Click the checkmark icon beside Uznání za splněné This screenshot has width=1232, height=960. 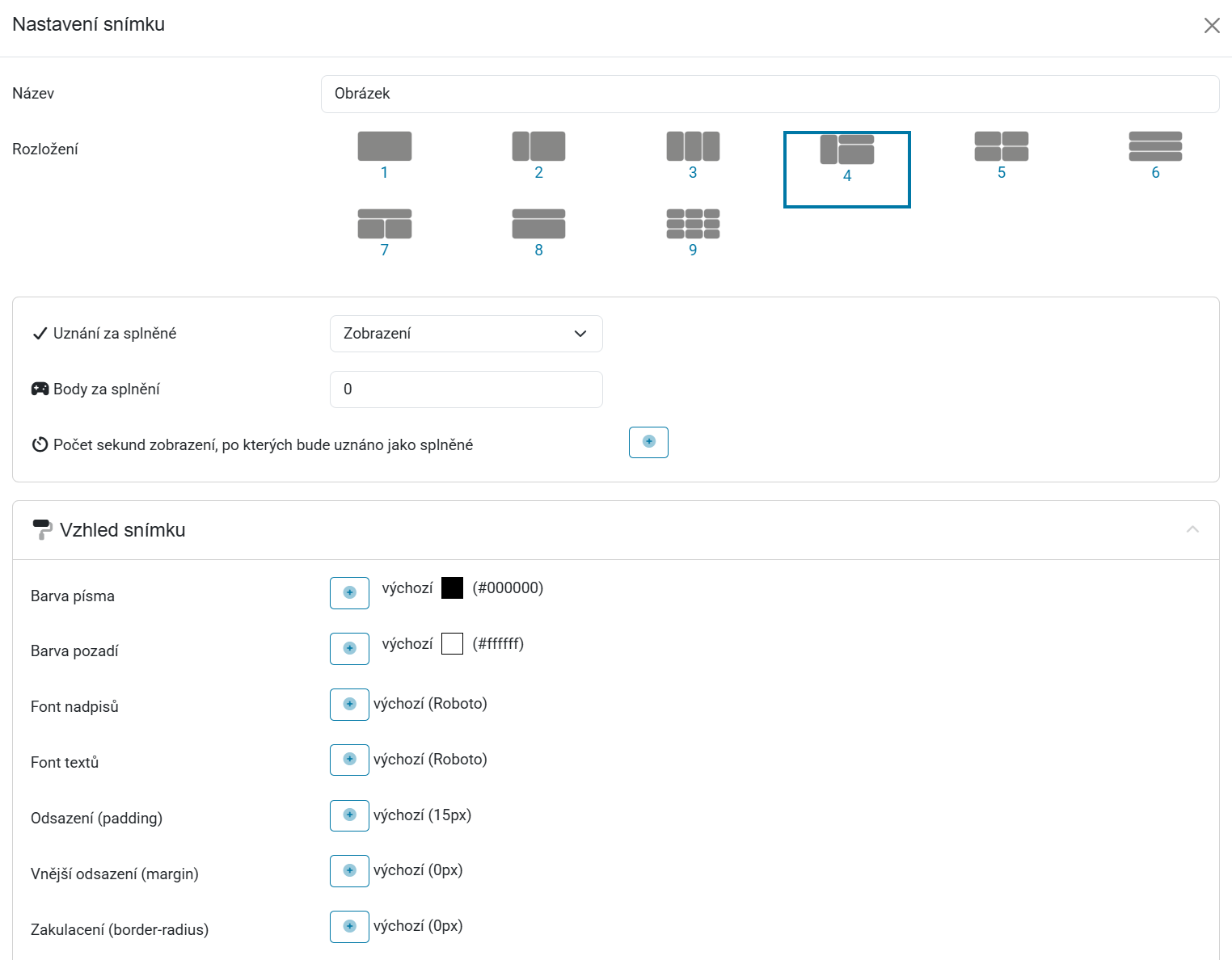click(x=40, y=334)
